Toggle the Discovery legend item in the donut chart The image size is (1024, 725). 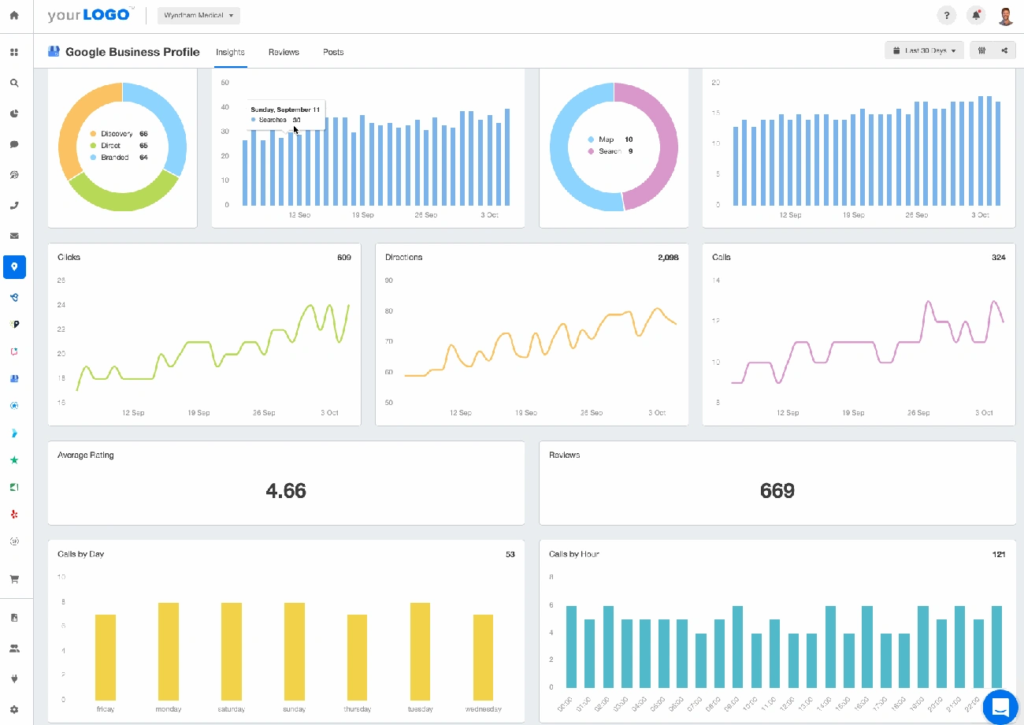[117, 133]
